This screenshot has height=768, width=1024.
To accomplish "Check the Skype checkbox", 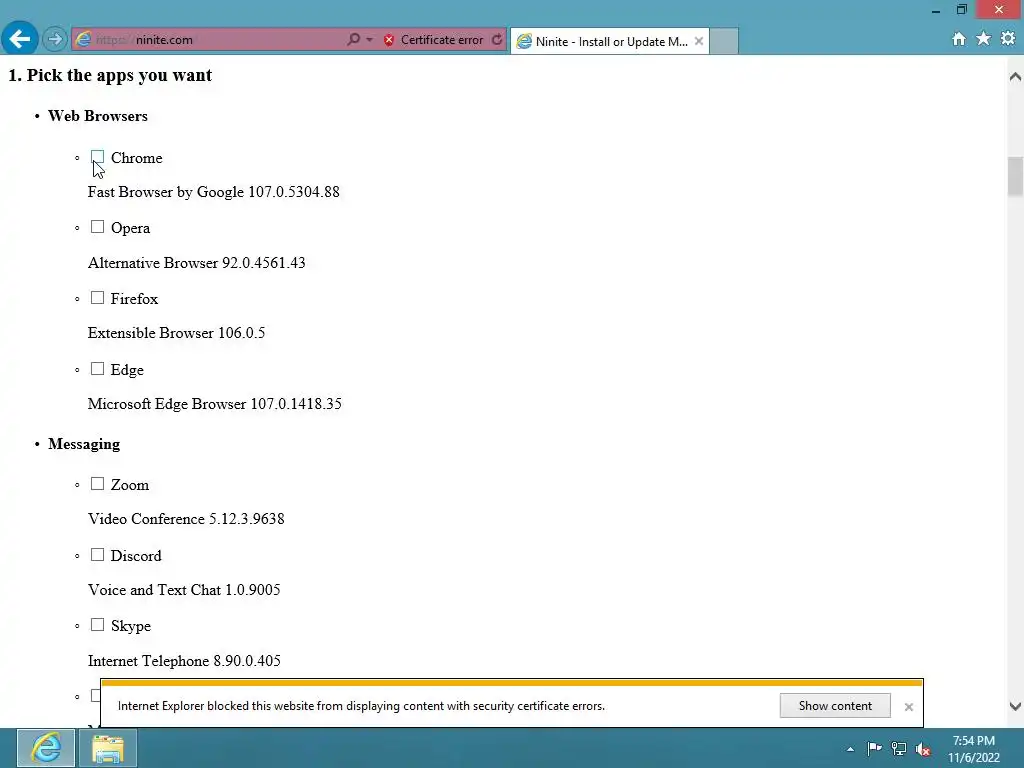I will coord(97,625).
